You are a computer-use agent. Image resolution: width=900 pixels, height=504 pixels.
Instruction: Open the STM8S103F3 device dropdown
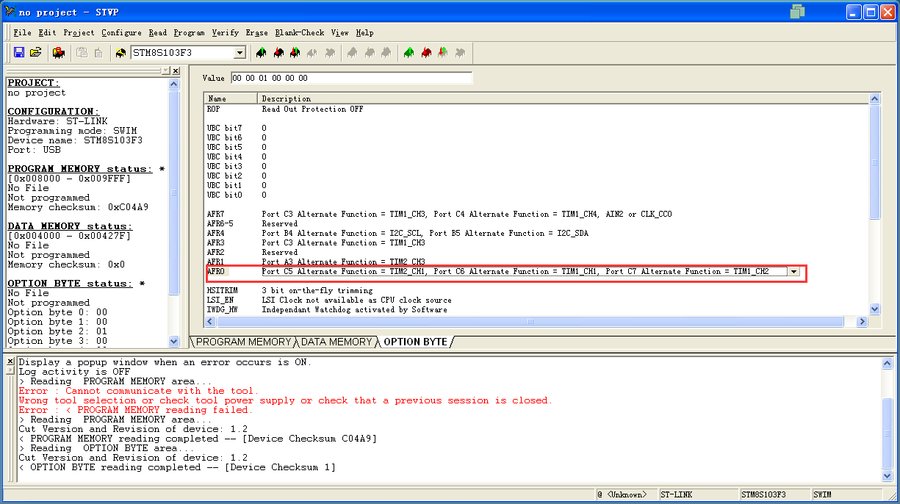pyautogui.click(x=239, y=52)
